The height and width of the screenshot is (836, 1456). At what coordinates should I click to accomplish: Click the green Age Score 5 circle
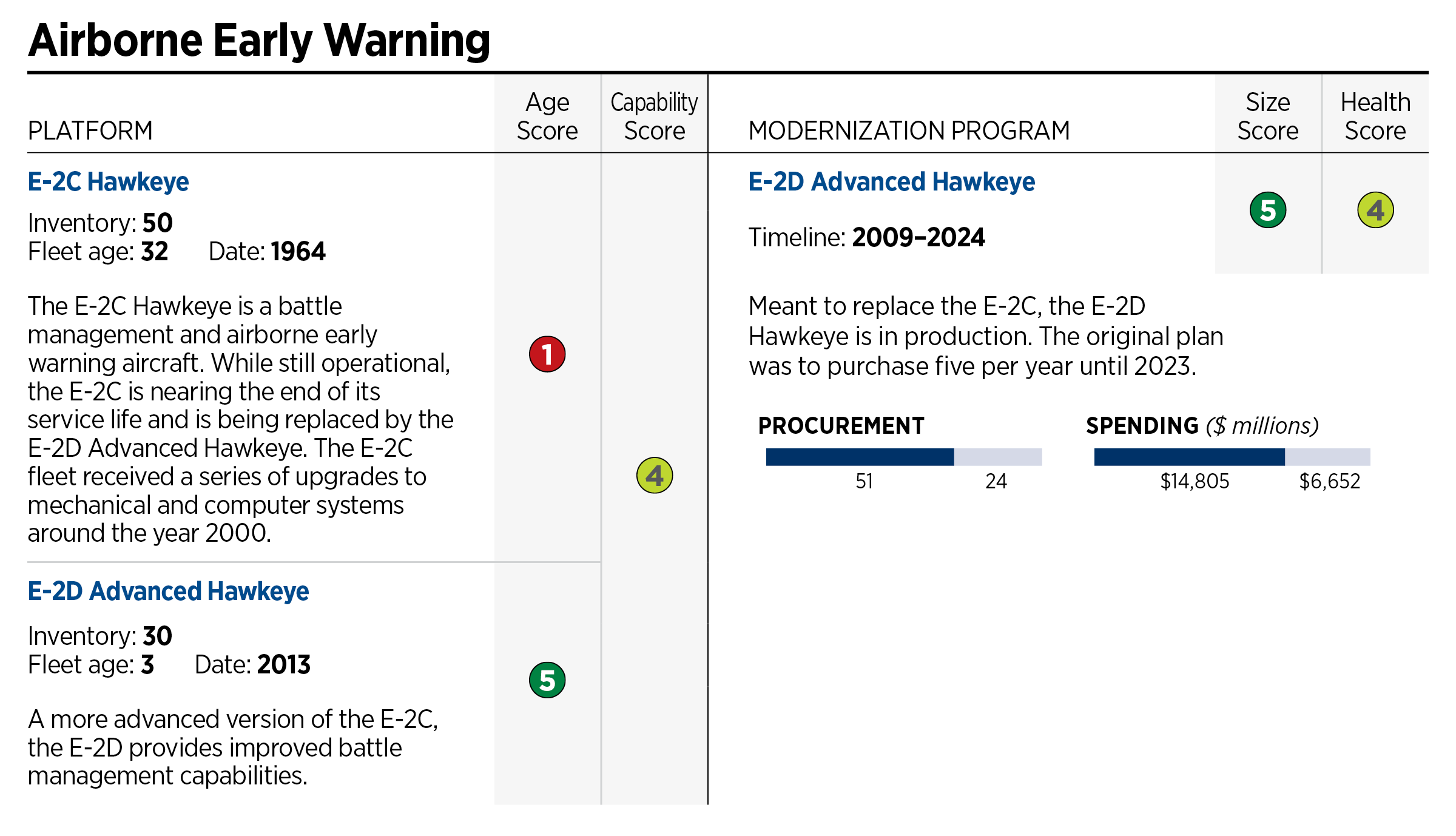(x=547, y=680)
